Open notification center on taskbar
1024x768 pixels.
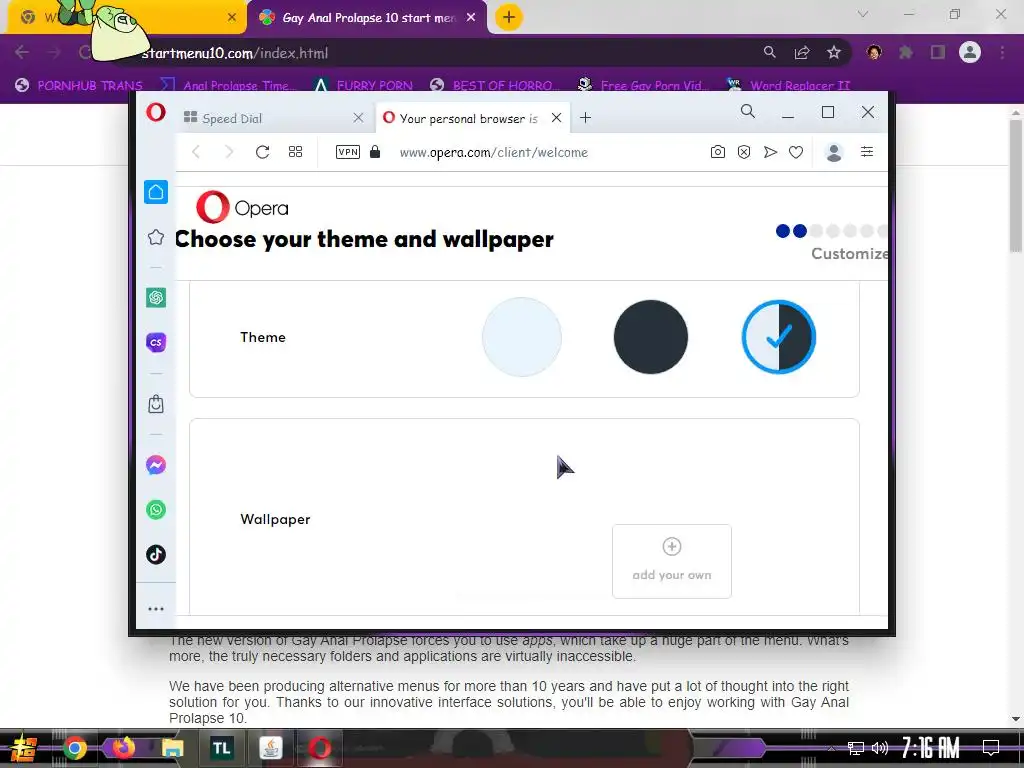point(991,747)
